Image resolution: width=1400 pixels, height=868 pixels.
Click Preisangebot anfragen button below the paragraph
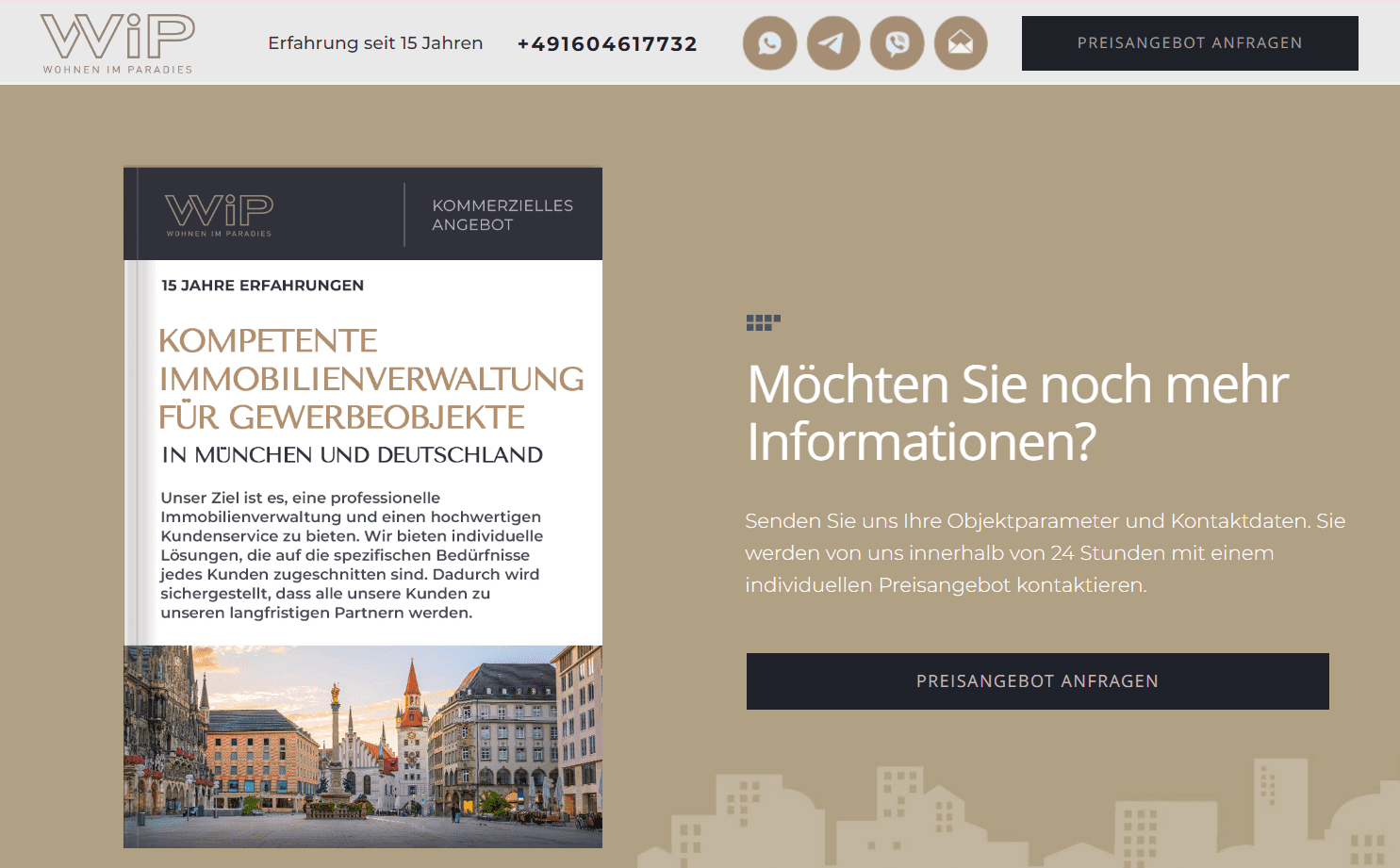click(x=1037, y=681)
